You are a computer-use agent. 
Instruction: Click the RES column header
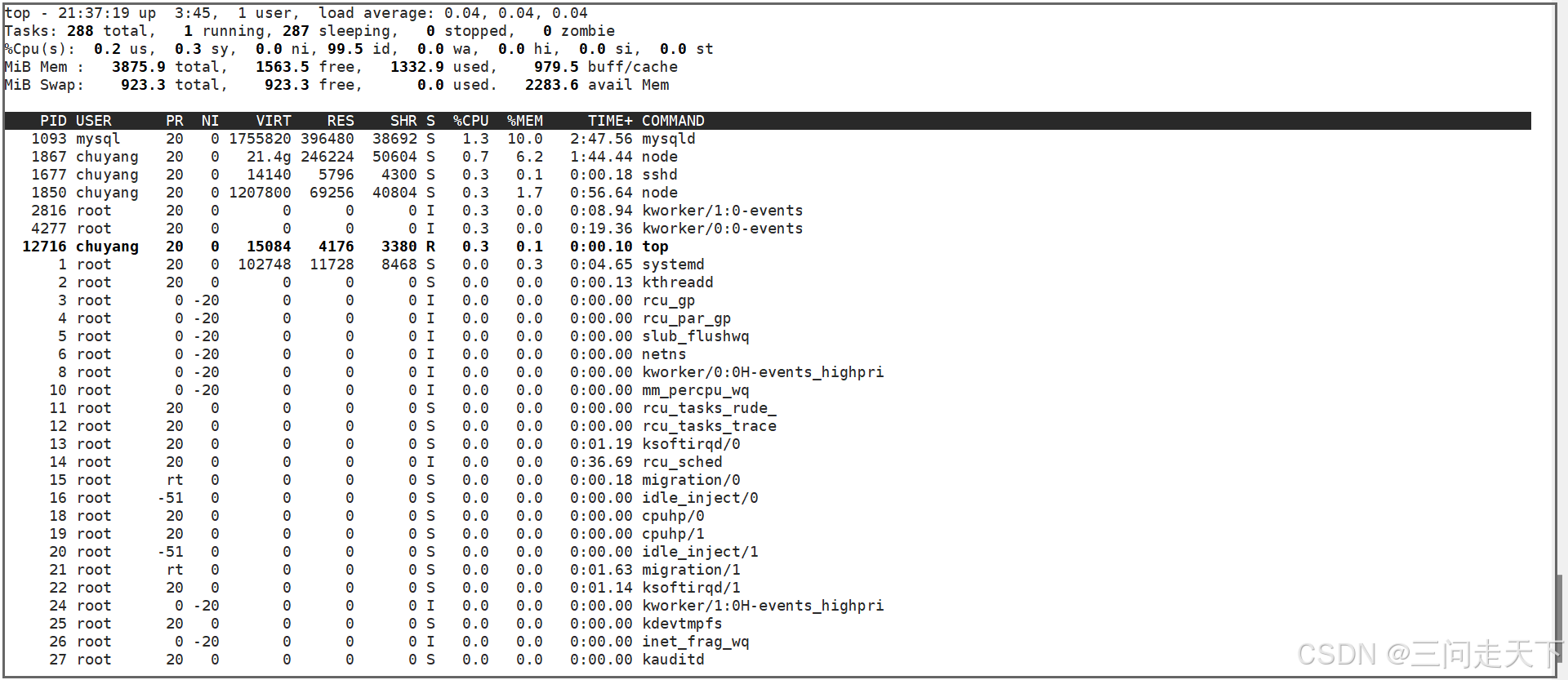[341, 121]
